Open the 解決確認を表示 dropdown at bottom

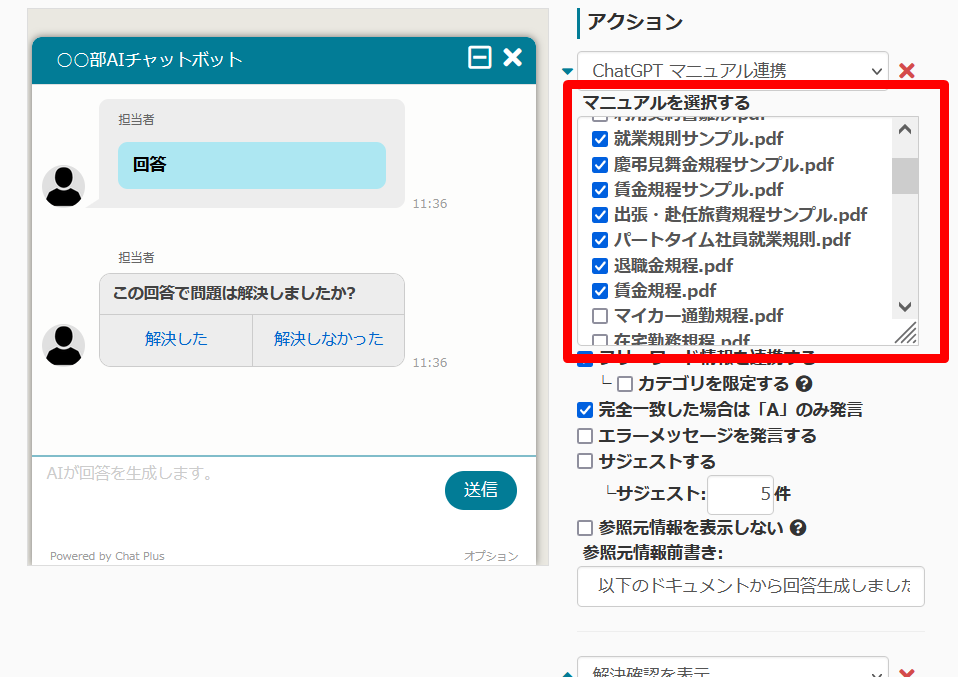[732, 670]
